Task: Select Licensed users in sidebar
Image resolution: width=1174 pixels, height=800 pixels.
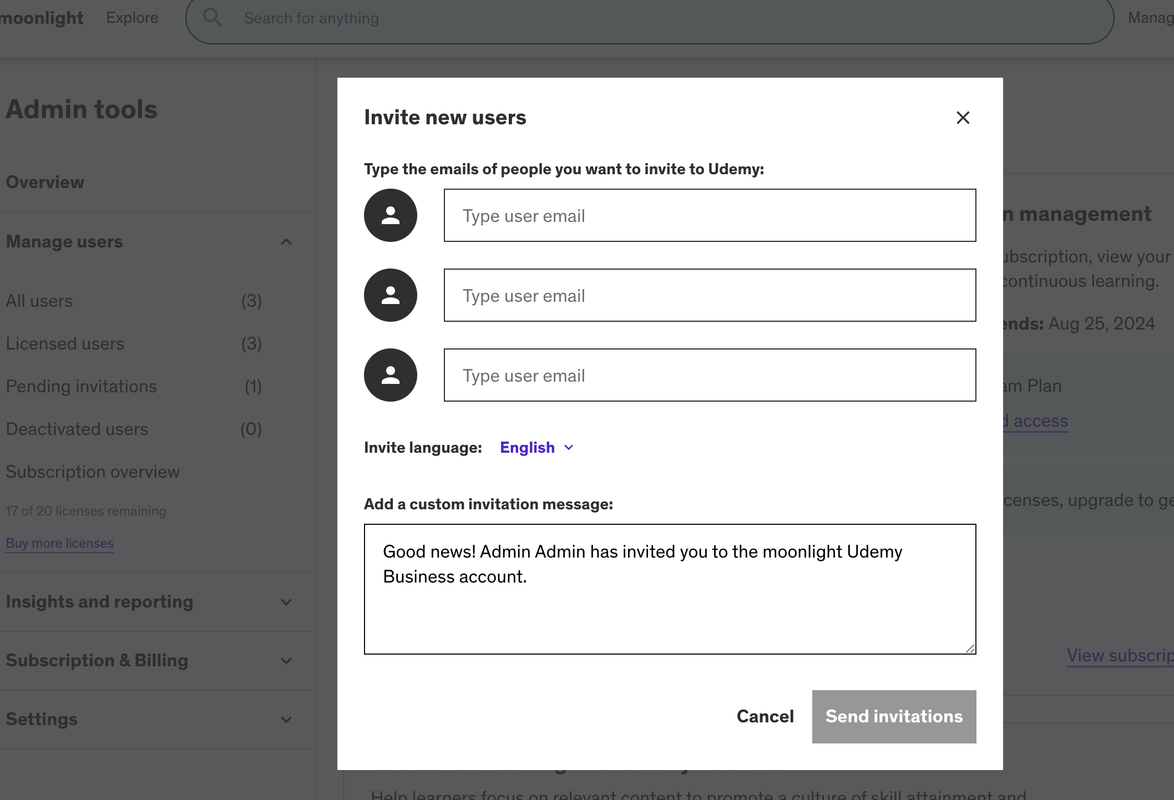Action: [134, 344]
